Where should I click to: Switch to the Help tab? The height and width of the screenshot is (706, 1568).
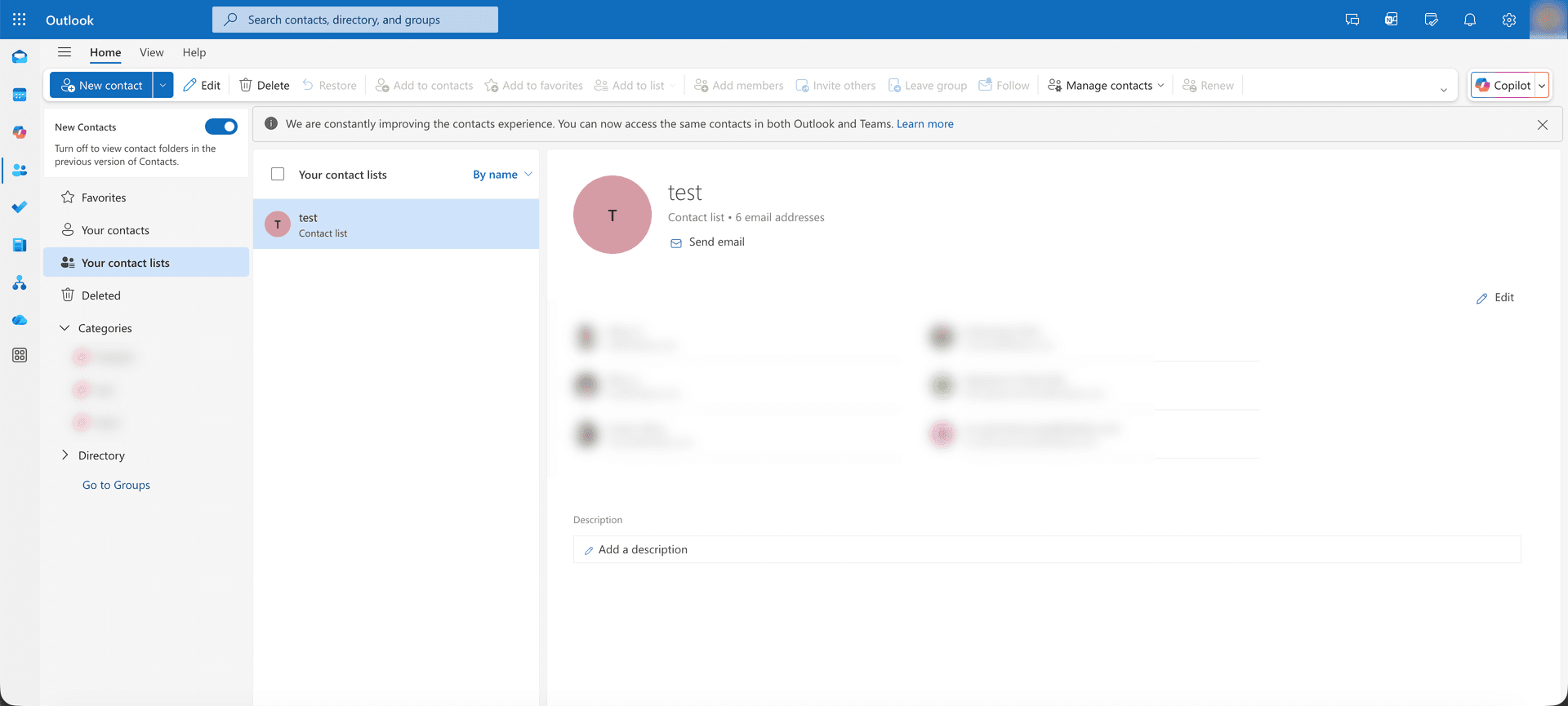(194, 52)
